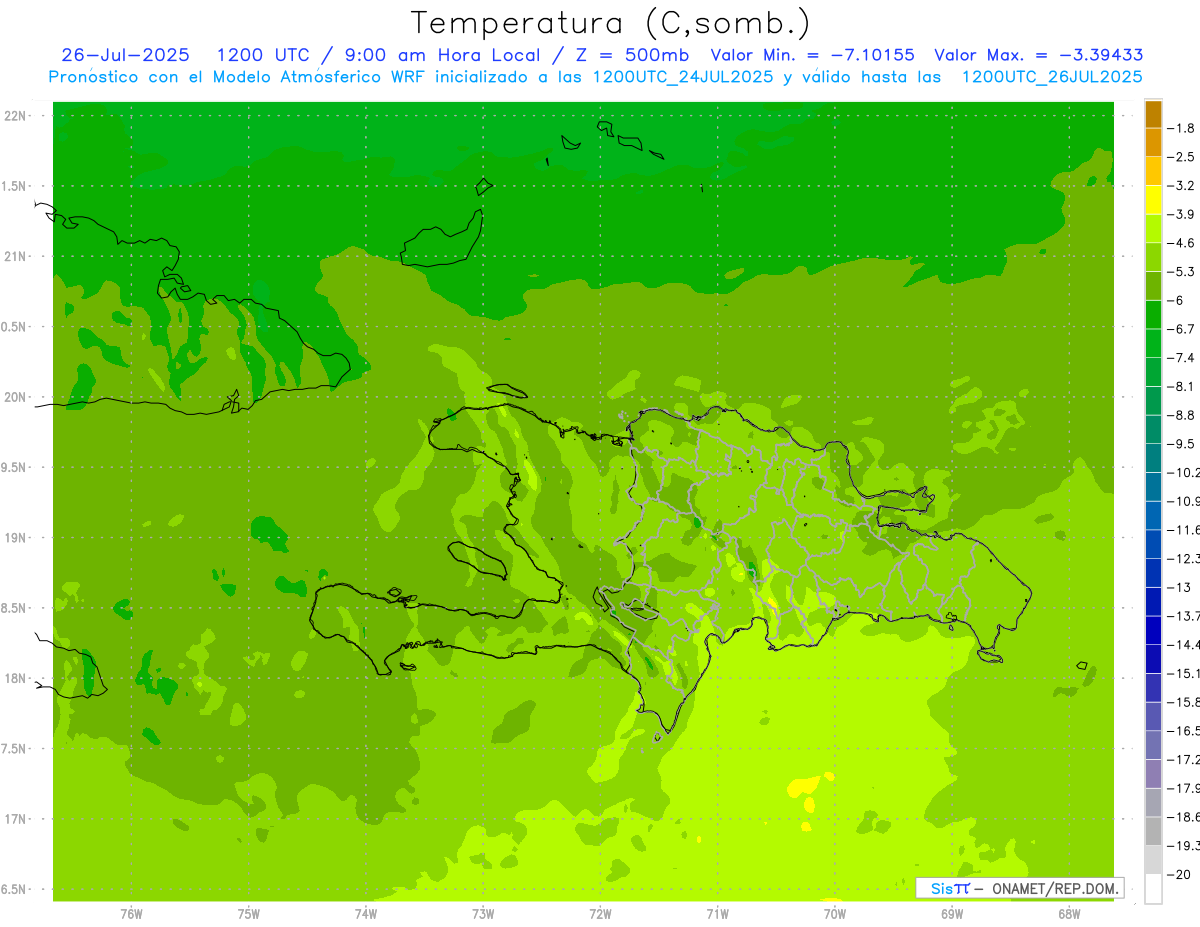Click the 17N latitude axis label
The width and height of the screenshot is (1200, 927).
(16, 819)
